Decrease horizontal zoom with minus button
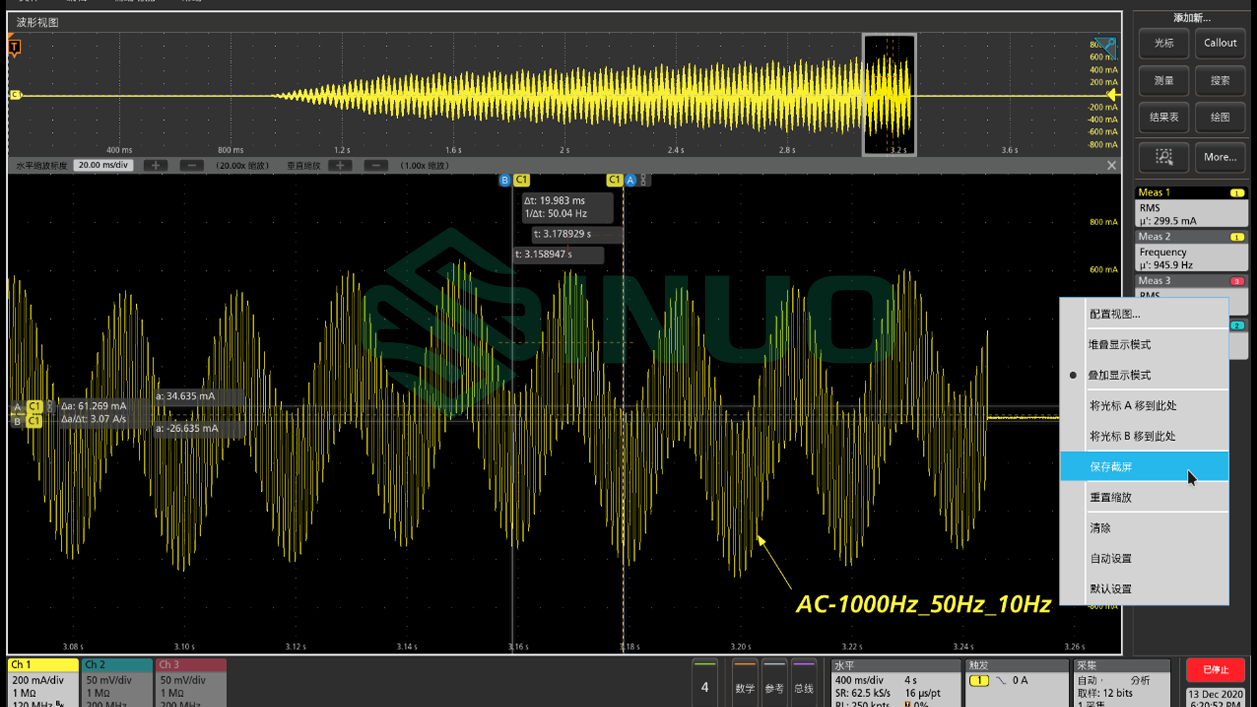 point(191,166)
